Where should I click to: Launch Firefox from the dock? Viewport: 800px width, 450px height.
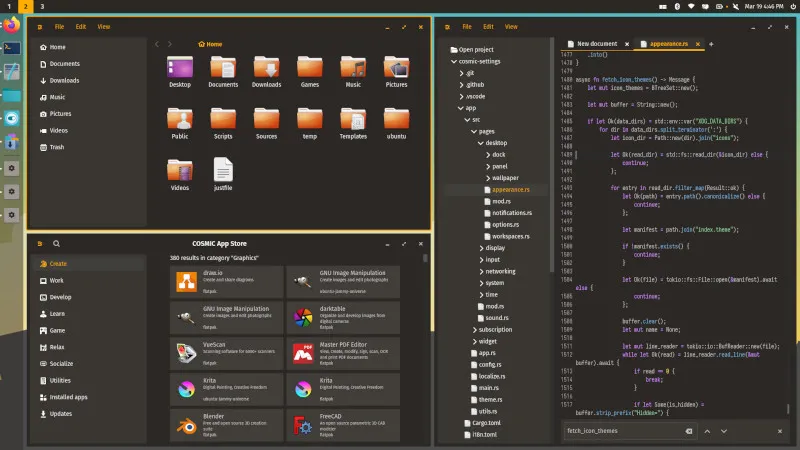click(11, 24)
